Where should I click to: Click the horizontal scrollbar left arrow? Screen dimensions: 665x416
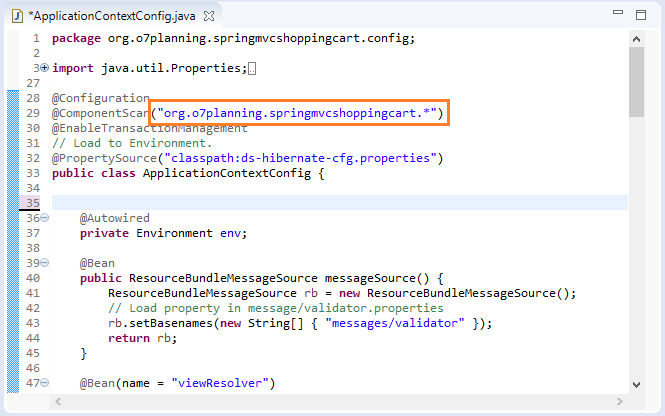coord(58,401)
